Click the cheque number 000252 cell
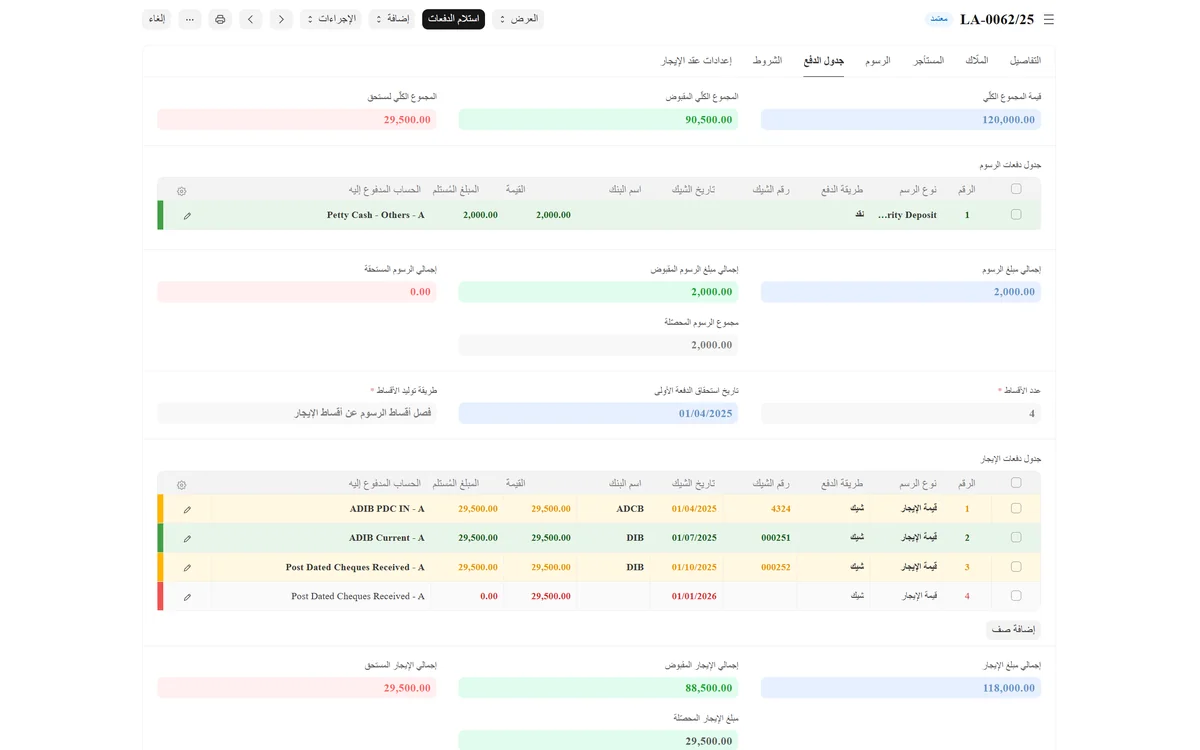Viewport: 1200px width, 750px height. pos(760,567)
